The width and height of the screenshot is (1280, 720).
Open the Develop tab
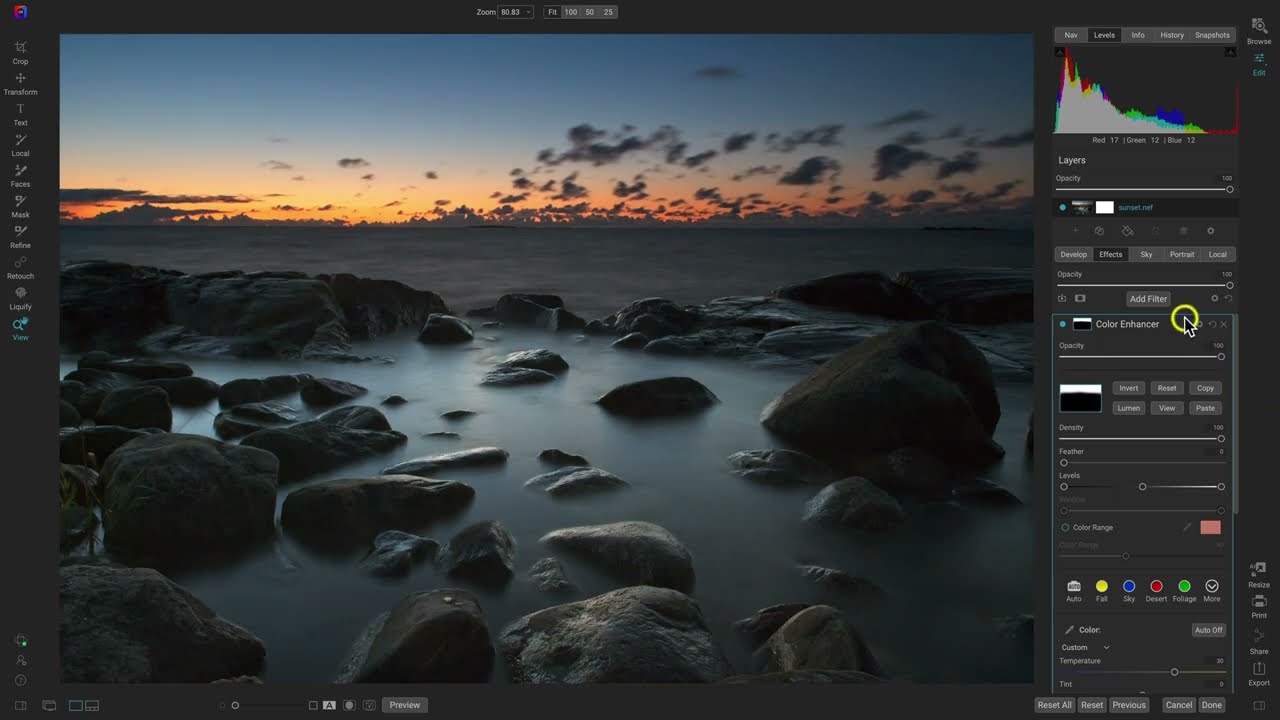point(1073,254)
